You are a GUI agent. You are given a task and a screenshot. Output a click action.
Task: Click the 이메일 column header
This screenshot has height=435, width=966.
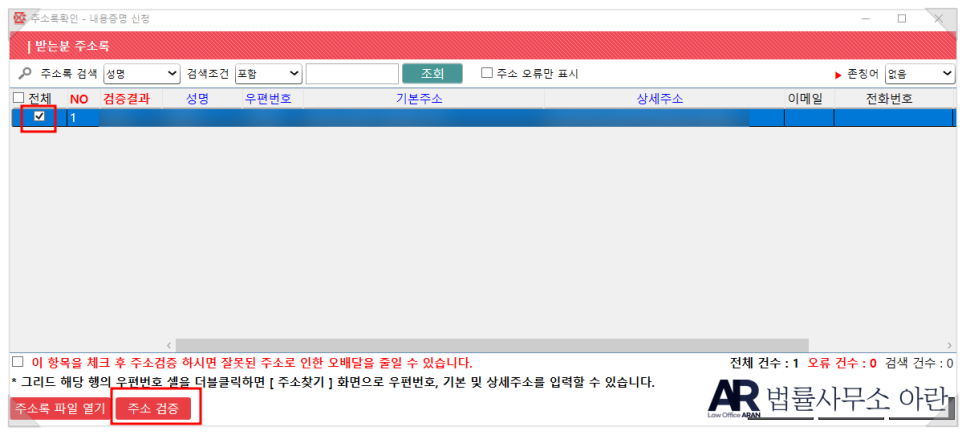[x=805, y=99]
